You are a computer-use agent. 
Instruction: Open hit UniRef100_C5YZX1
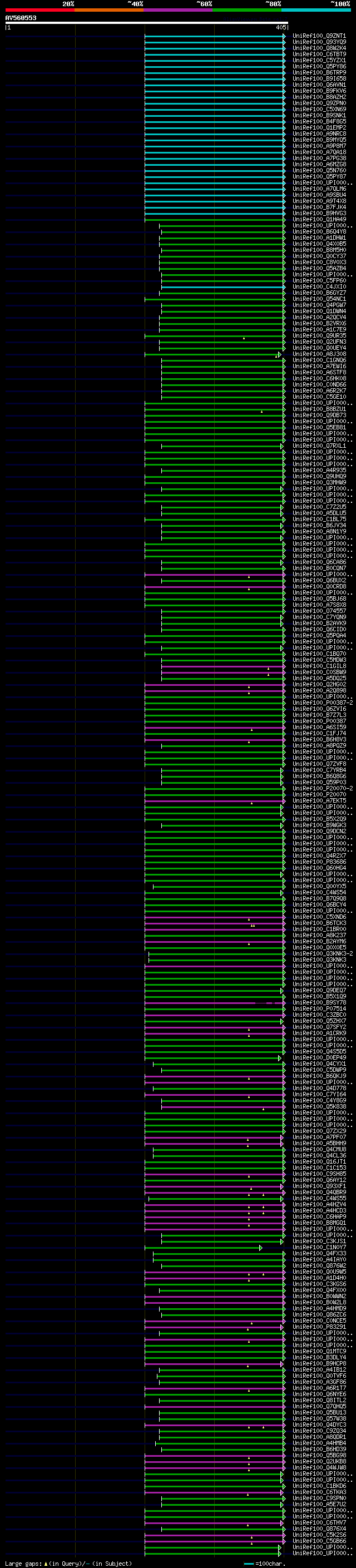click(x=319, y=60)
